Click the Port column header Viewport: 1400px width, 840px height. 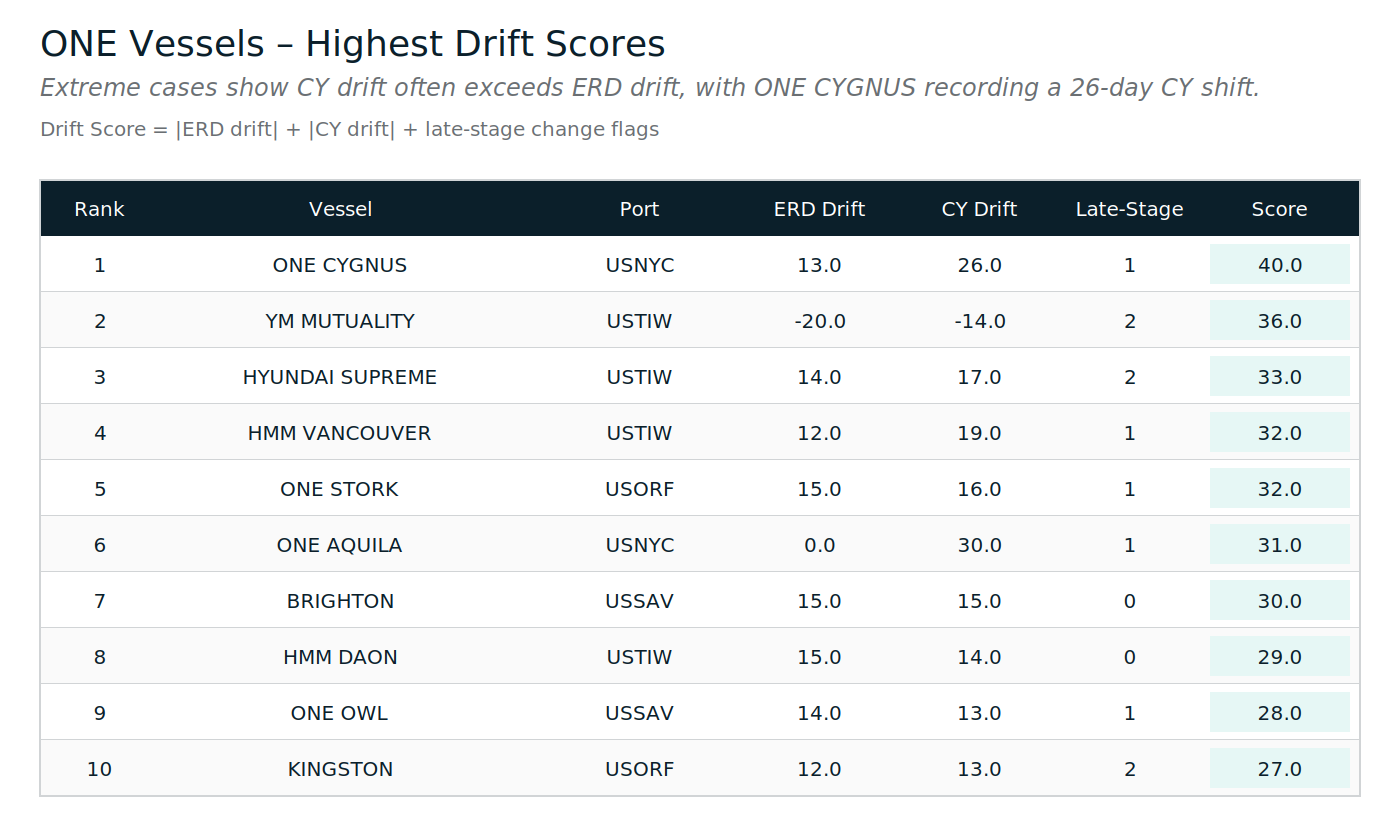click(639, 209)
